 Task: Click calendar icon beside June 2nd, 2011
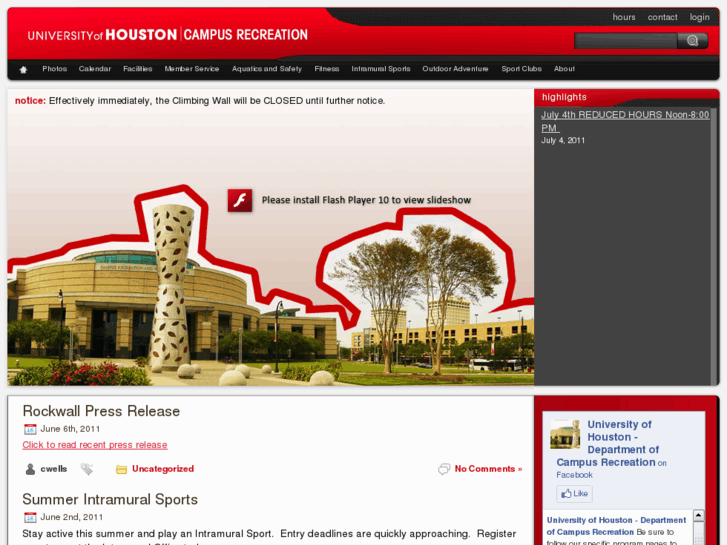[x=30, y=517]
